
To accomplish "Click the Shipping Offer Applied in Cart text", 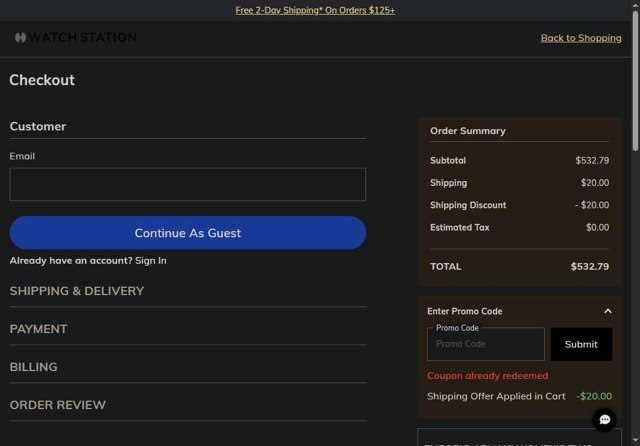I will point(496,396).
